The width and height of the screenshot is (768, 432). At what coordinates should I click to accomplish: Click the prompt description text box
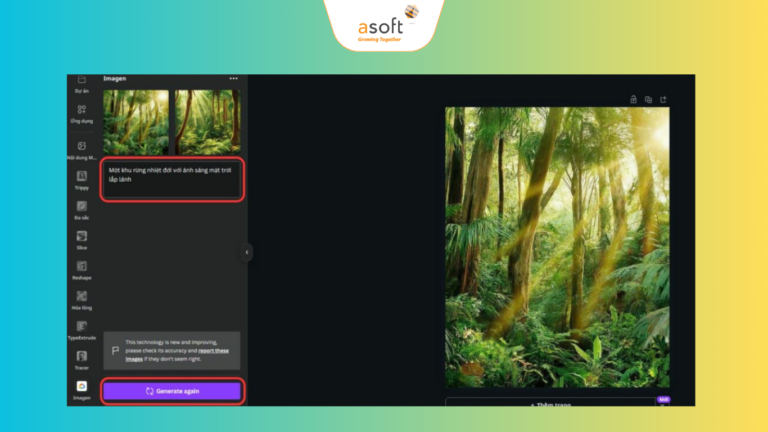pos(172,179)
